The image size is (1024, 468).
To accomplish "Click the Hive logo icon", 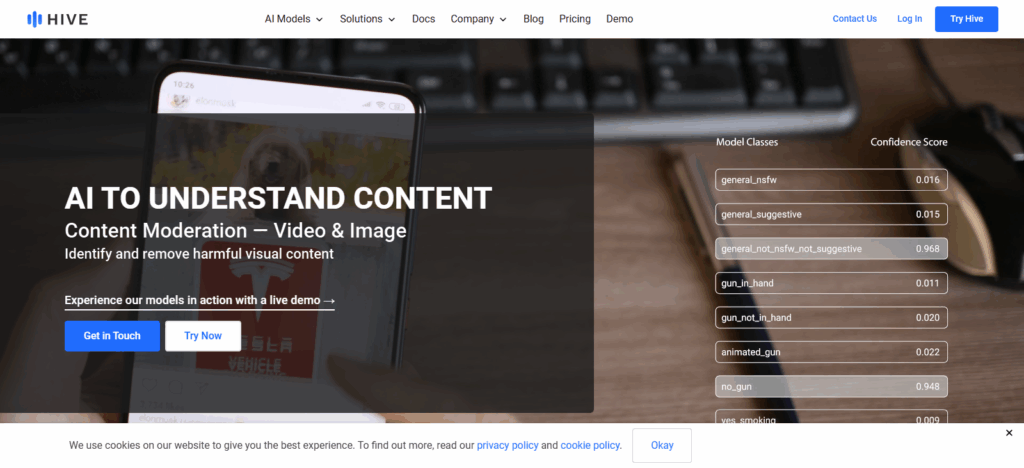I will 35,18.
